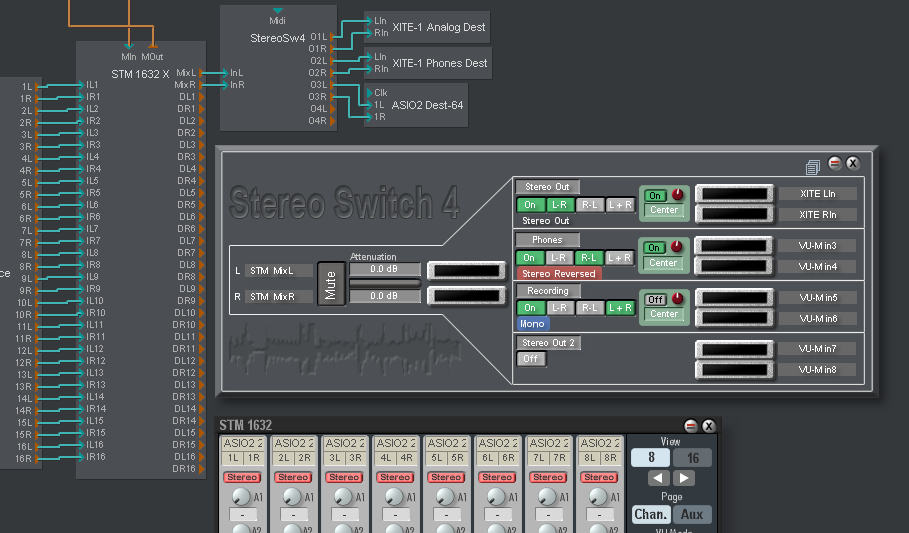
Task: Switch STM 1632 view to 16 channels
Action: [x=692, y=458]
